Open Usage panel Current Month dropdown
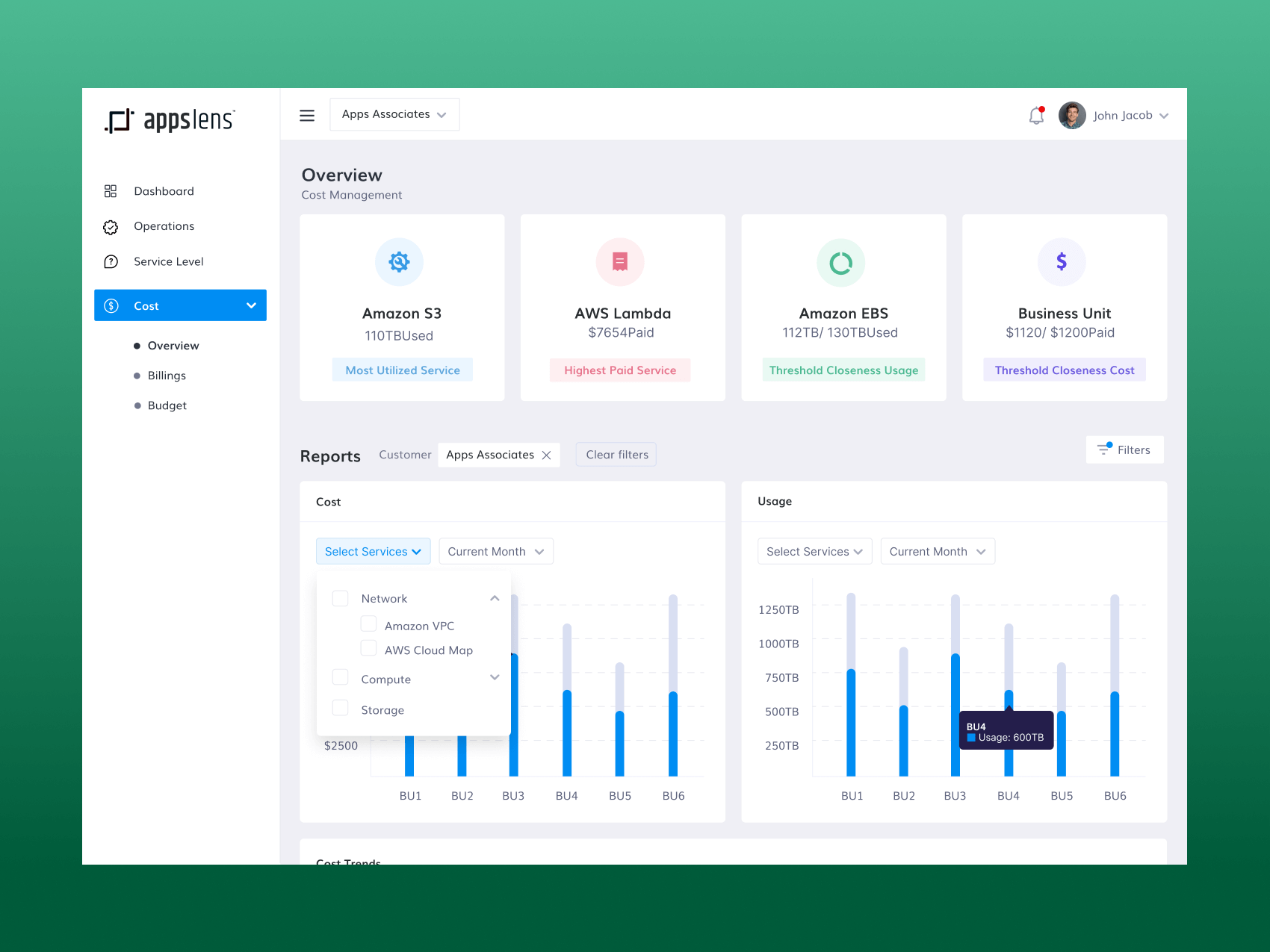 coord(938,551)
